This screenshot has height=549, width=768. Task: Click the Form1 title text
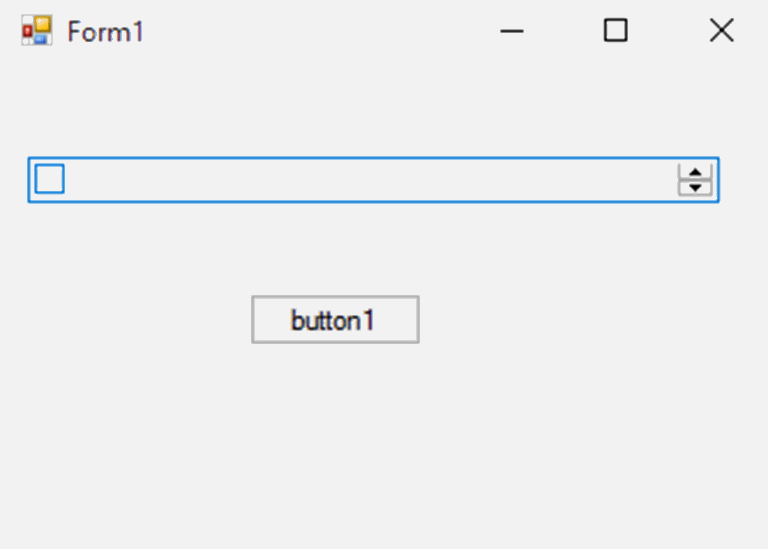tap(105, 32)
